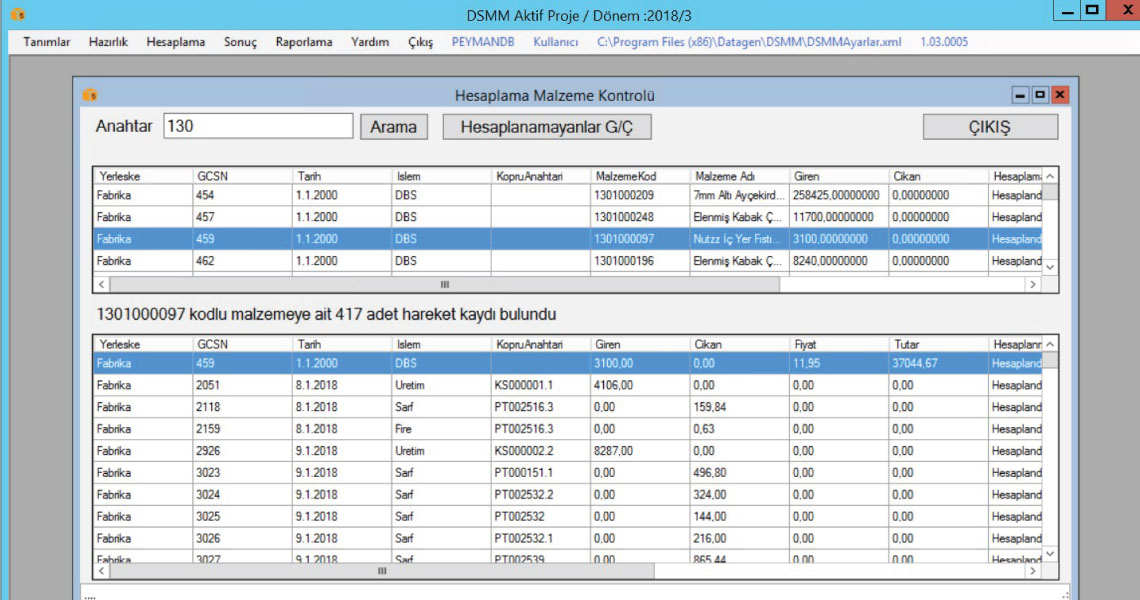Click material code 1301000209 cell
Screen dimensions: 1140x600
coord(640,195)
